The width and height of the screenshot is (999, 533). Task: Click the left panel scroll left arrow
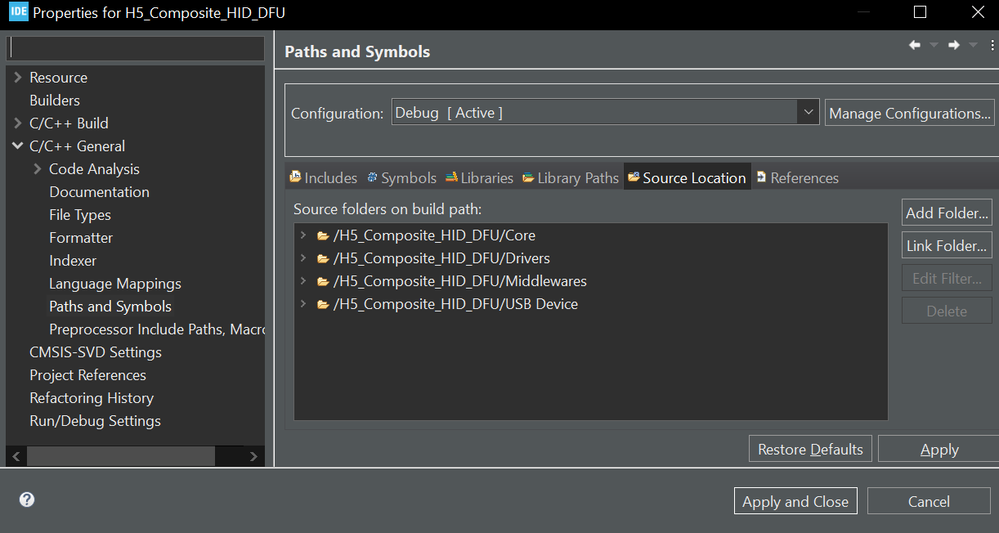16,456
